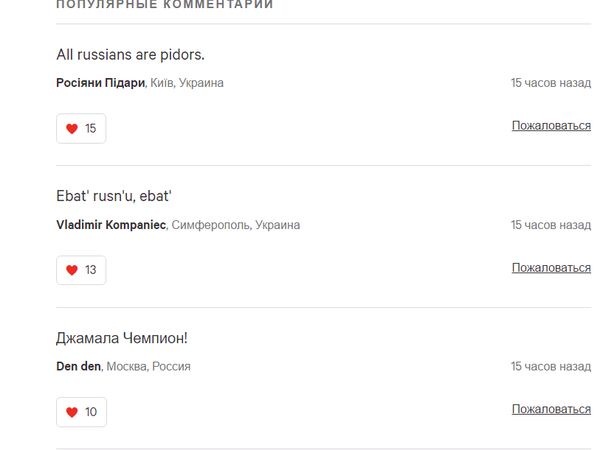
Task: Click the like count number 10
Action: click(x=91, y=412)
